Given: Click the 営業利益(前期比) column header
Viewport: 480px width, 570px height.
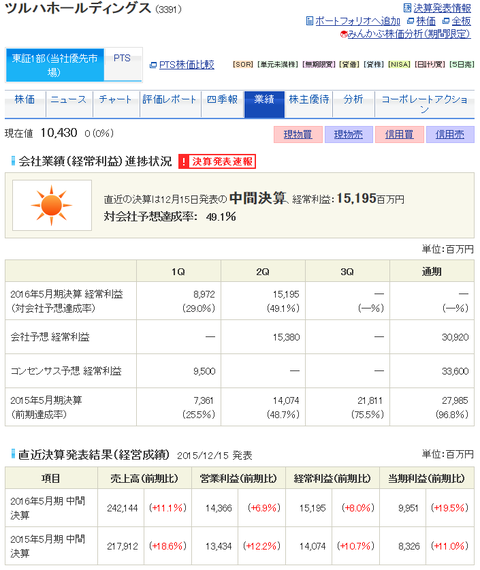Looking at the screenshot, I should coord(238,478).
